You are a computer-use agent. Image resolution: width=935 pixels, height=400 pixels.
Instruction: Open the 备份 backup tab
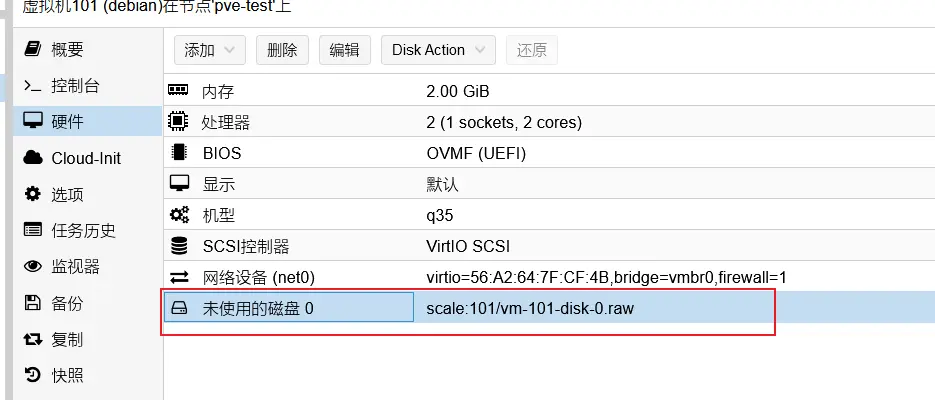coord(67,303)
